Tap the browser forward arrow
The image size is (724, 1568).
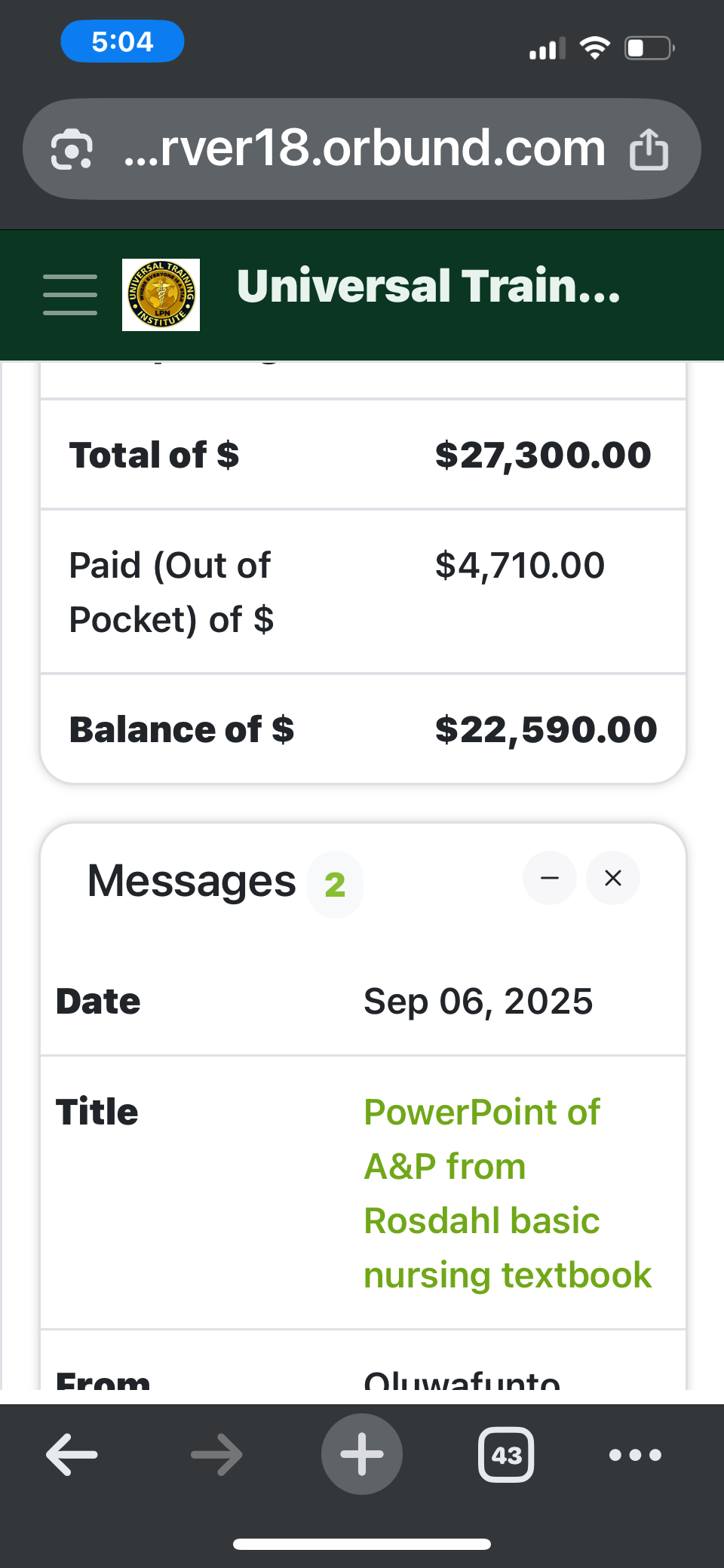point(216,1453)
